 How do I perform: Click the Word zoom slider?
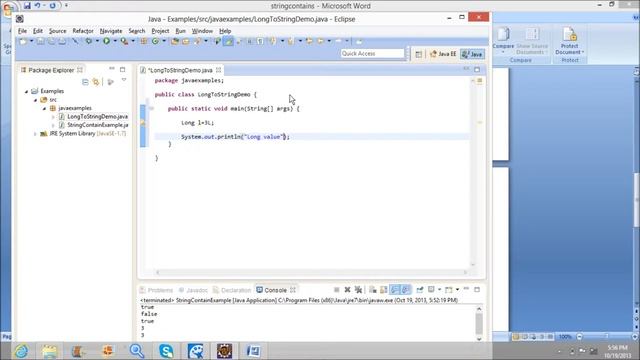[x=606, y=337]
